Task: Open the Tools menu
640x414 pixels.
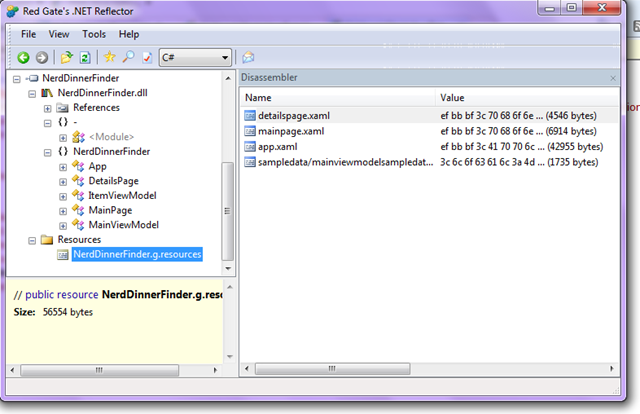Action: [94, 34]
